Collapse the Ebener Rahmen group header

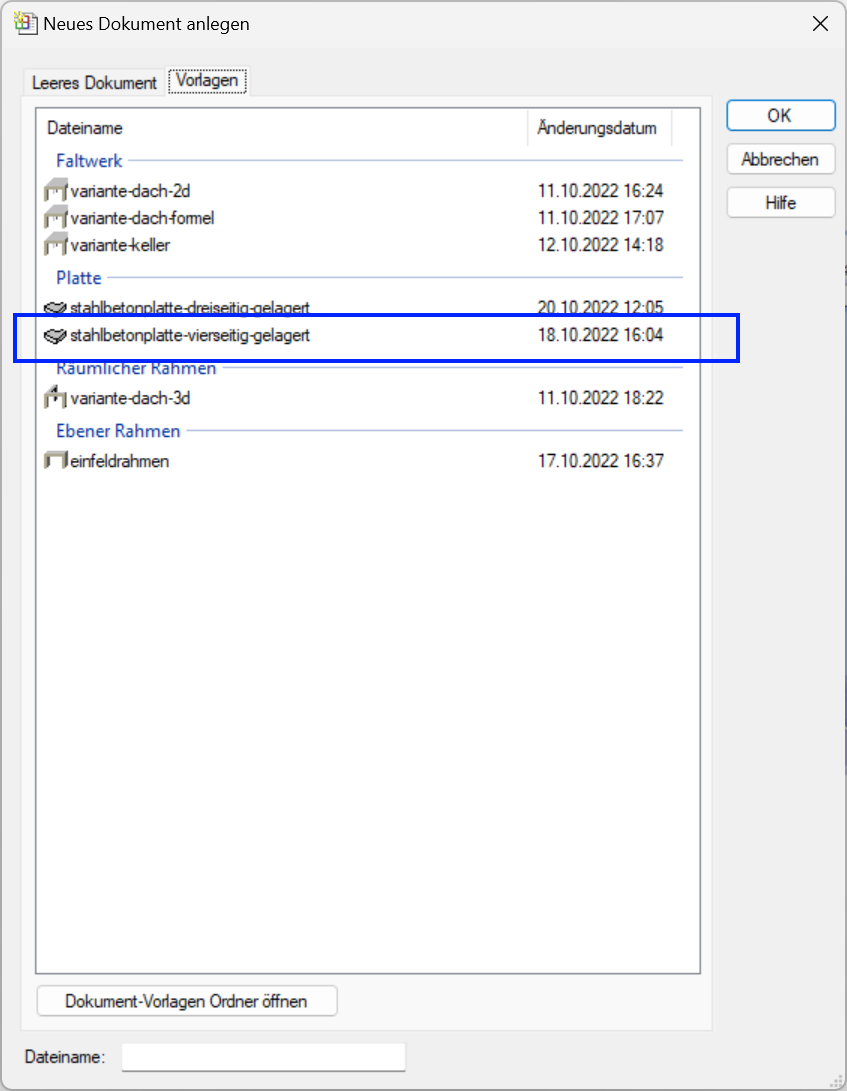click(118, 431)
